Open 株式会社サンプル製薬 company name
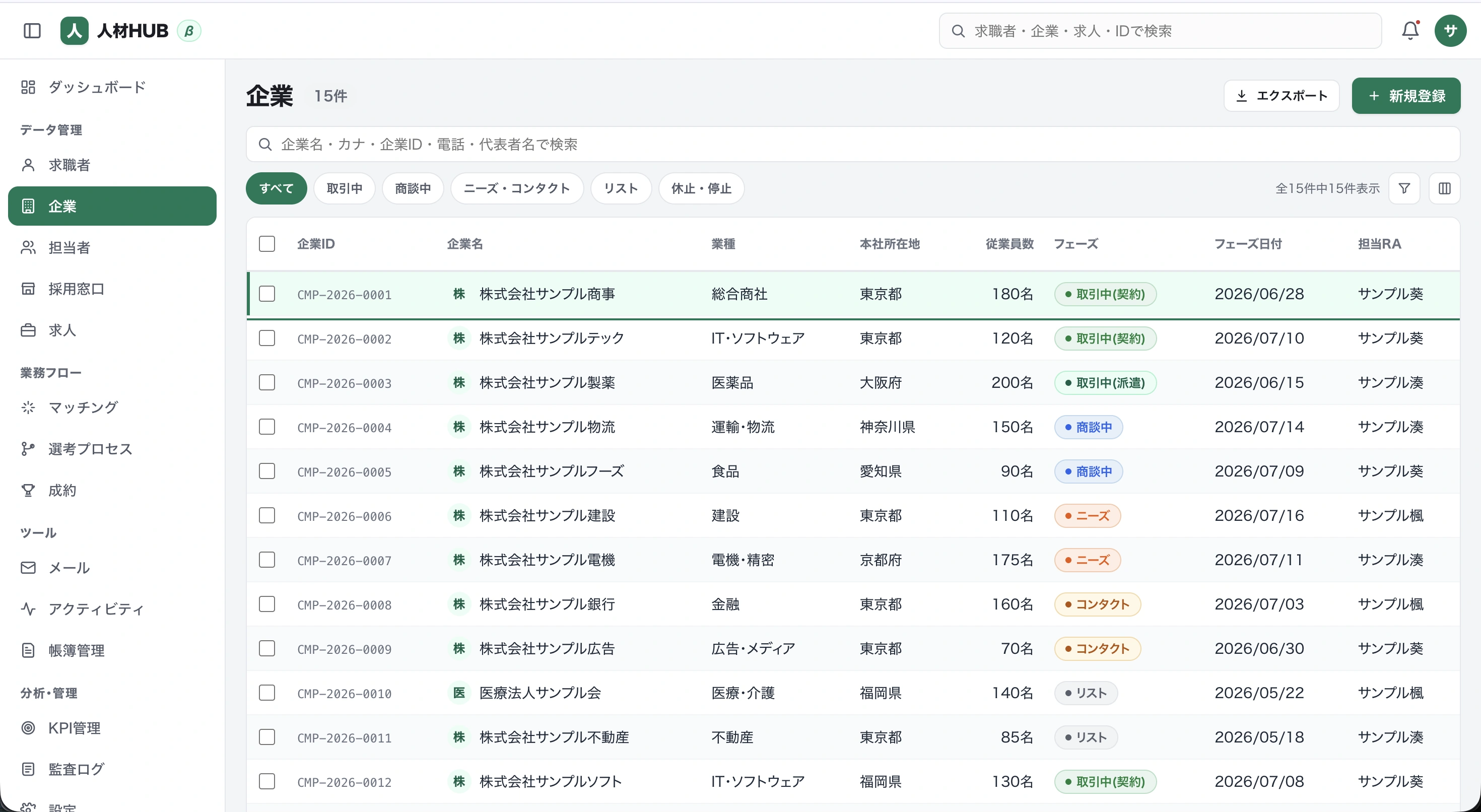1481x812 pixels. pyautogui.click(x=548, y=382)
